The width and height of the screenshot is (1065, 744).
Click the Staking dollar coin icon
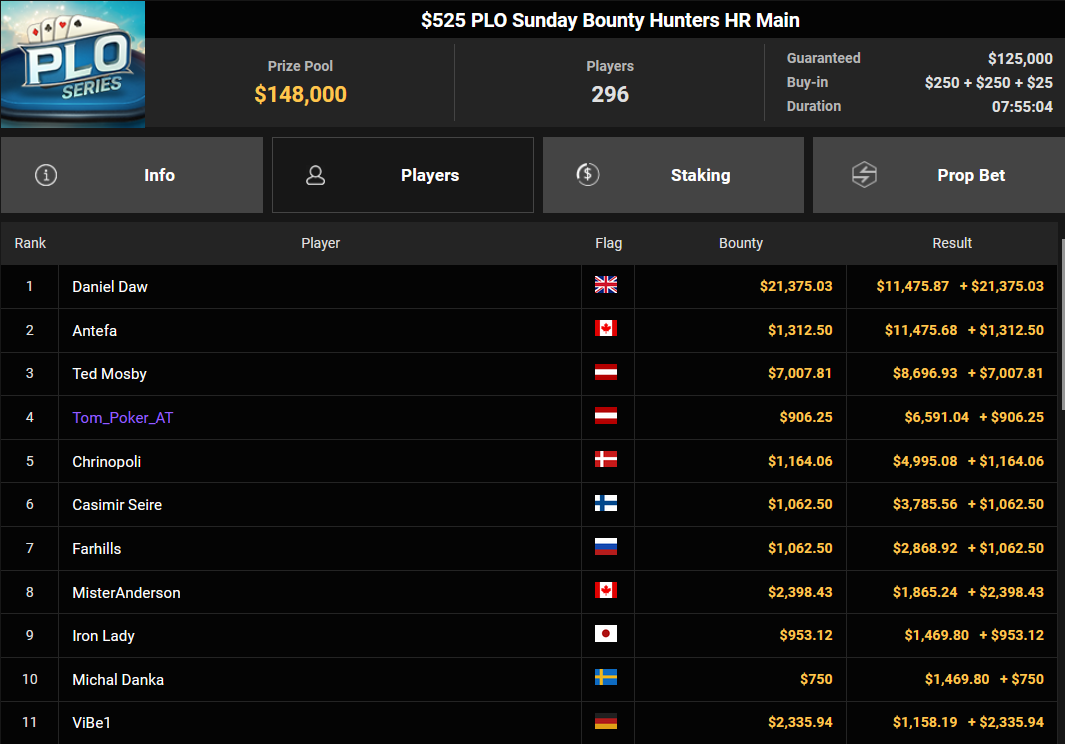[588, 175]
